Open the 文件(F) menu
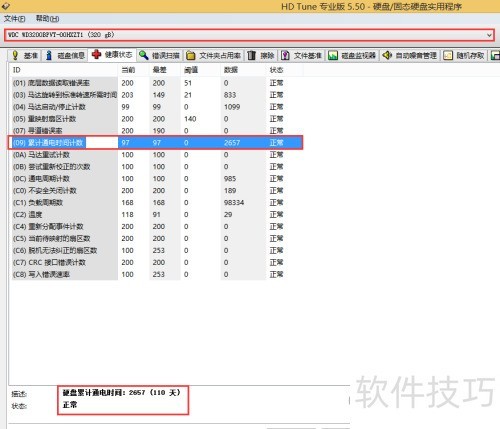The image size is (500, 429). click(14, 19)
